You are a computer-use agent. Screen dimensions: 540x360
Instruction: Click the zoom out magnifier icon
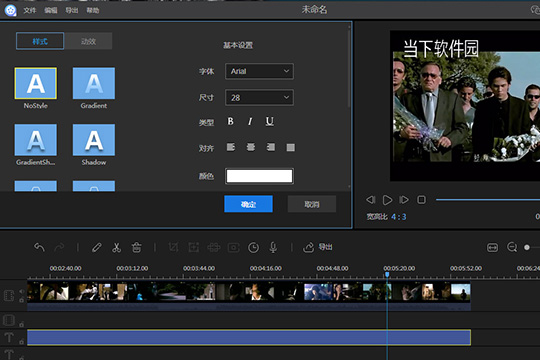coord(512,247)
